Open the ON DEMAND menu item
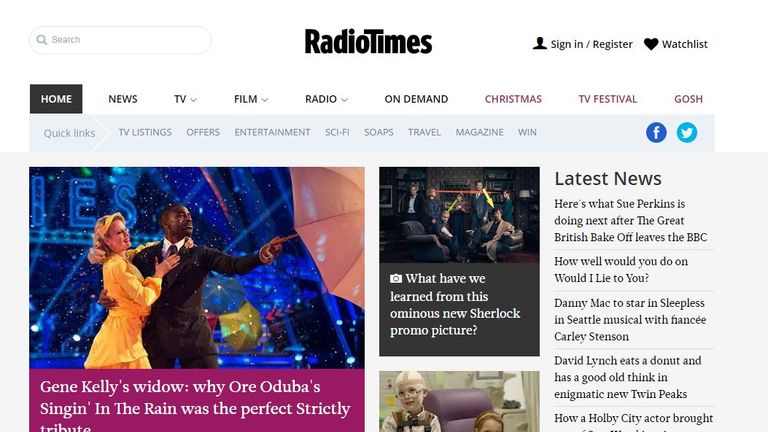 (x=416, y=99)
